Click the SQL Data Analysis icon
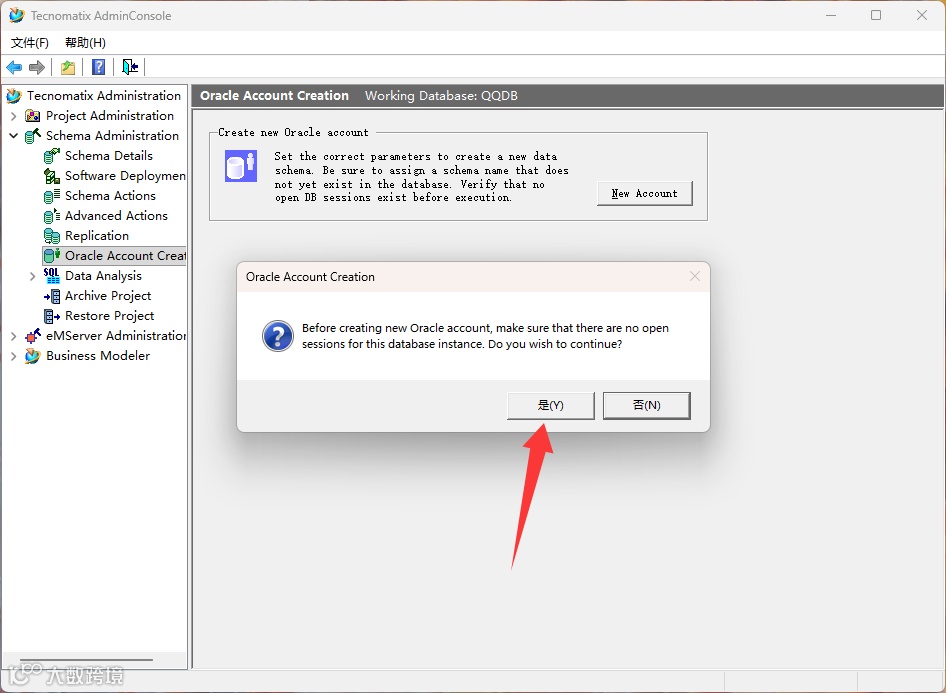Viewport: 946px width, 693px height. 52,276
